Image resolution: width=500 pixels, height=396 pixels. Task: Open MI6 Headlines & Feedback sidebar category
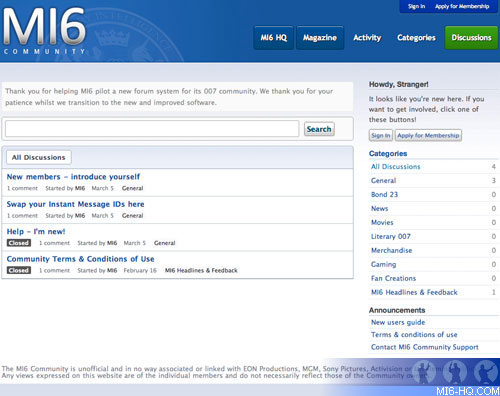tap(414, 293)
